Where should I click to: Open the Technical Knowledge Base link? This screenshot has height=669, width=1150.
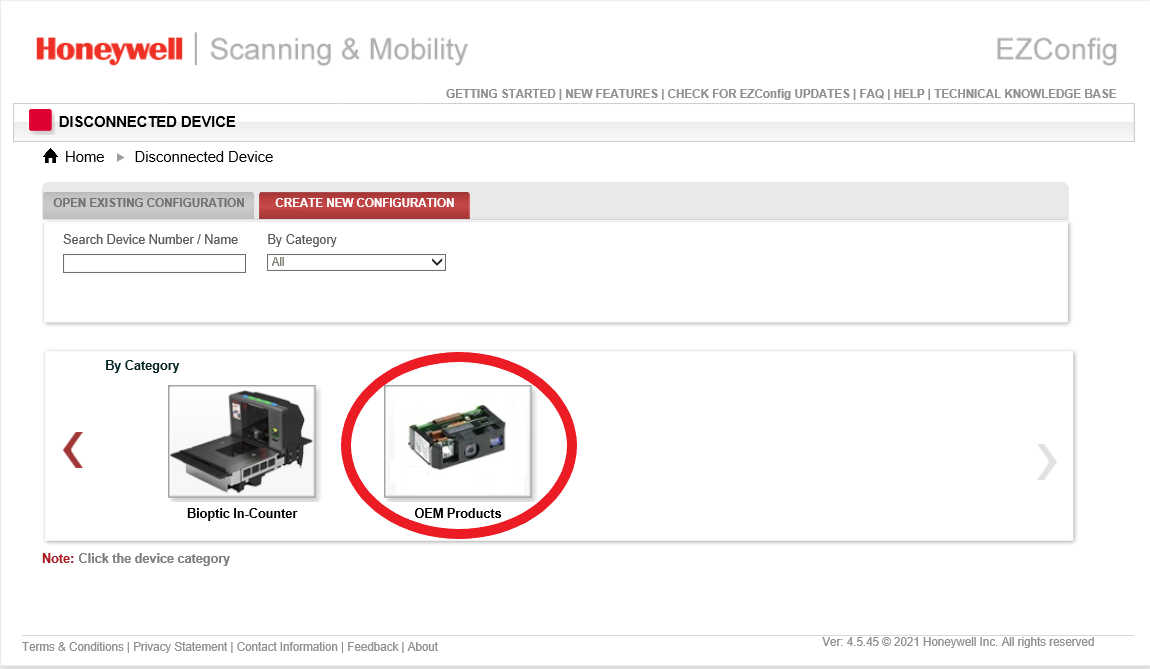click(x=1025, y=94)
